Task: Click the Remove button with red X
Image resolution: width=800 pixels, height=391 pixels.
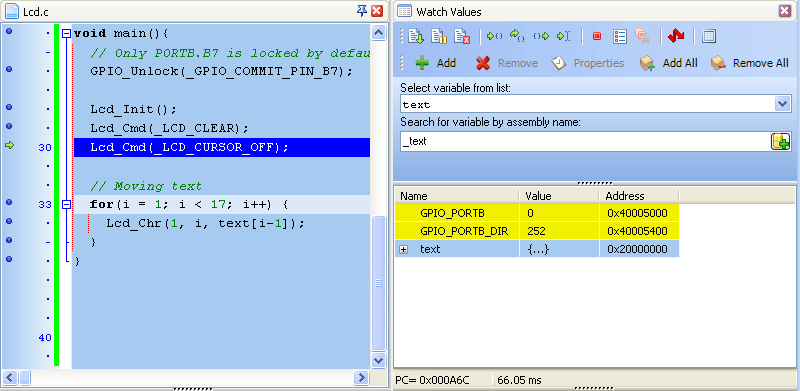Action: (x=507, y=63)
